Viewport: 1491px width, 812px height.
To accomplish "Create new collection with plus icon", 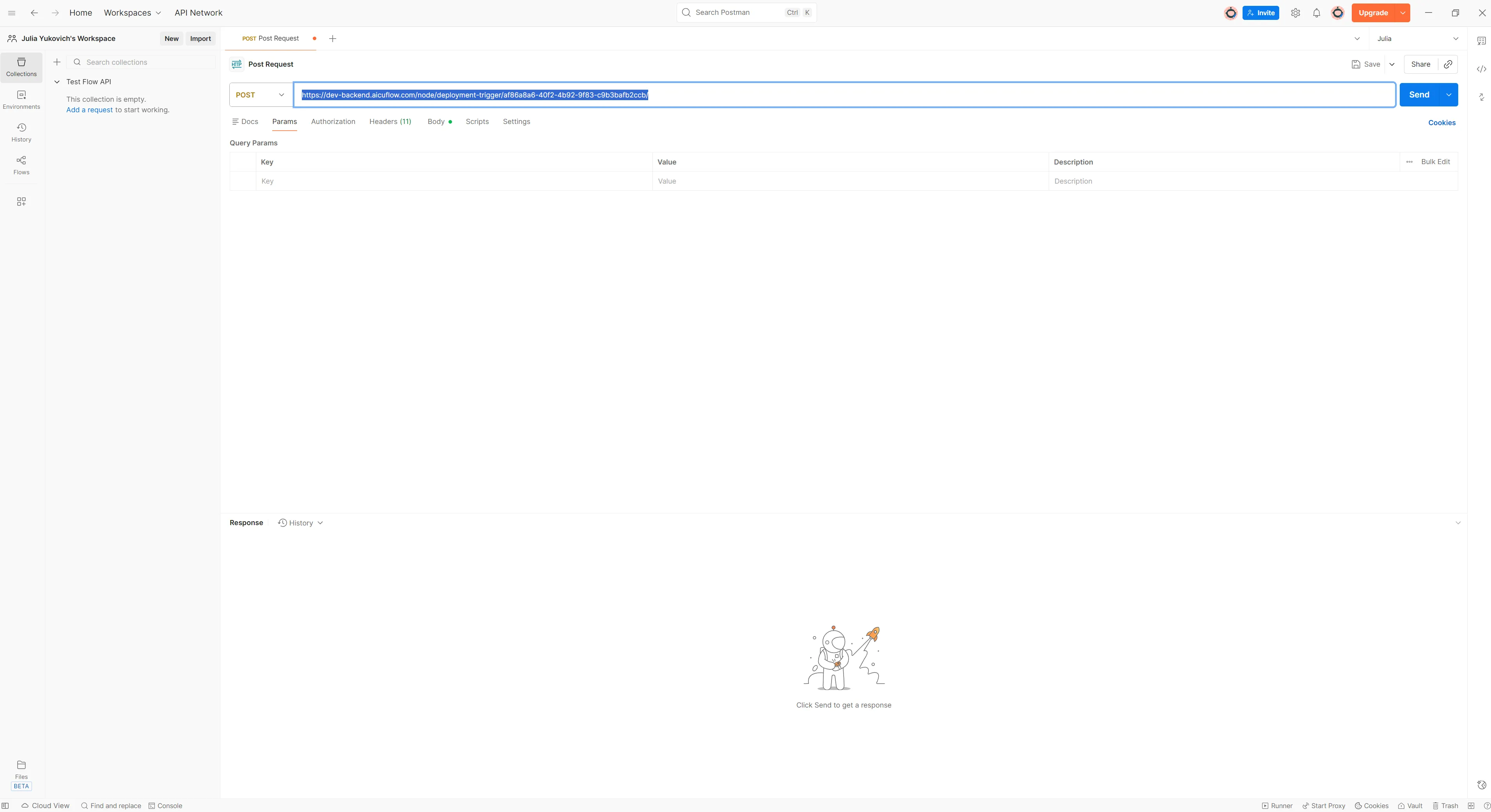I will pyautogui.click(x=57, y=62).
